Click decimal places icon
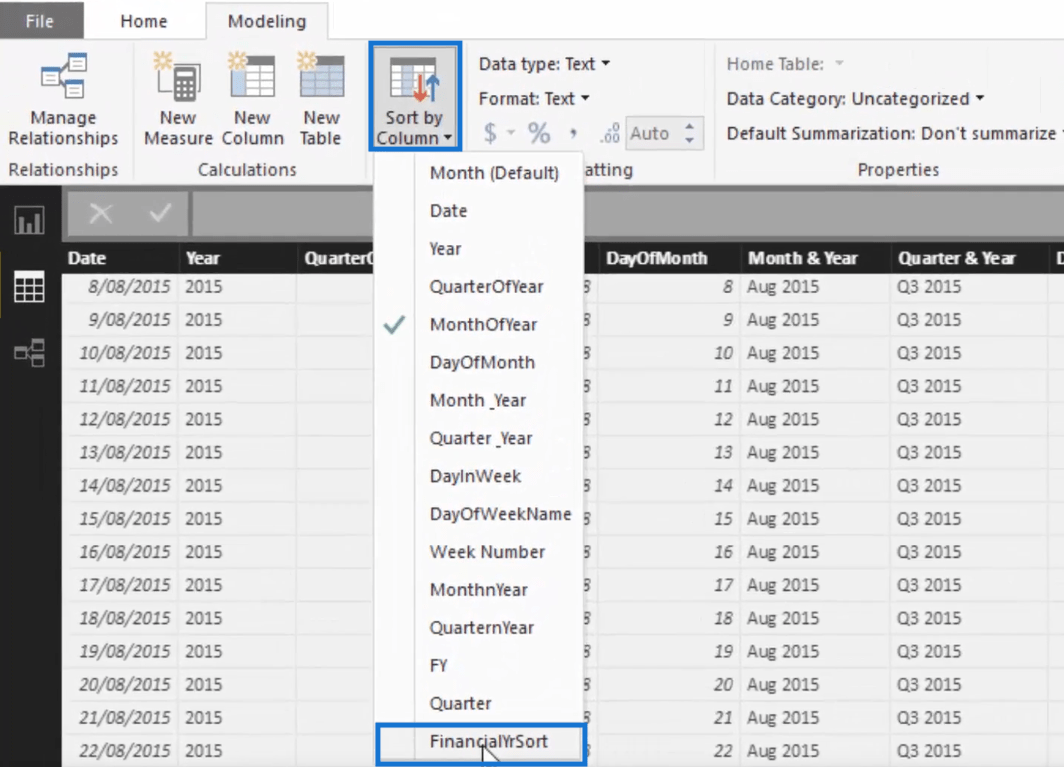 pyautogui.click(x=609, y=133)
